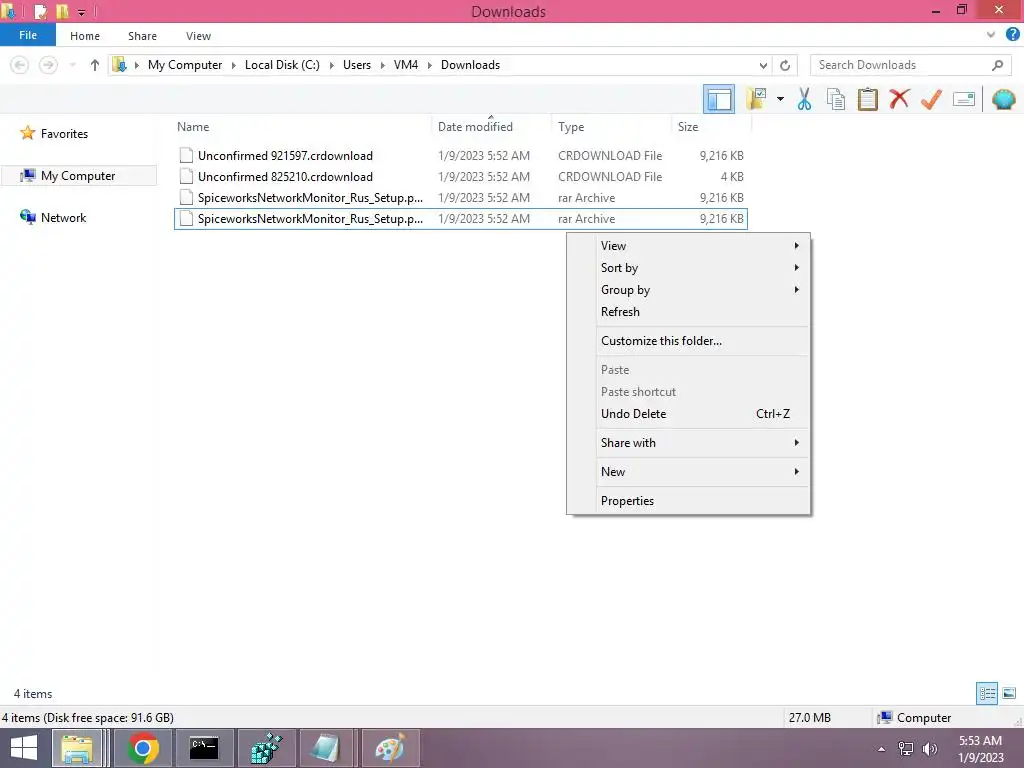
Task: Click the Properties quick access icon in title bar
Action: point(40,11)
